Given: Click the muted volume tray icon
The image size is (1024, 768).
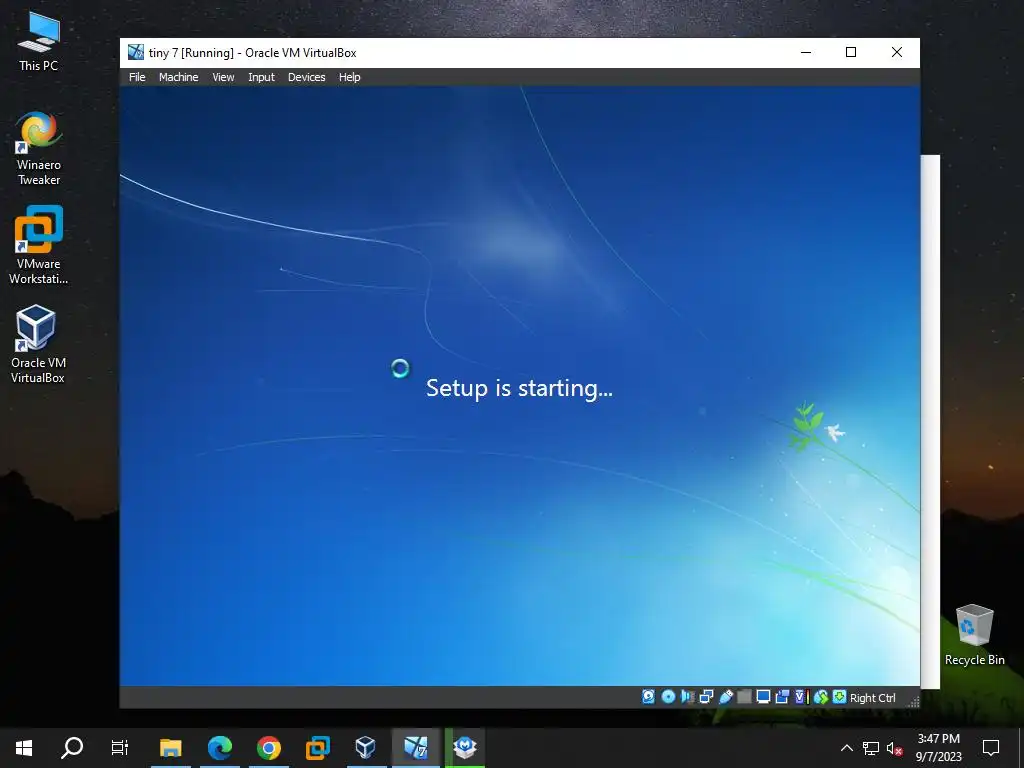Looking at the screenshot, I should [x=895, y=748].
